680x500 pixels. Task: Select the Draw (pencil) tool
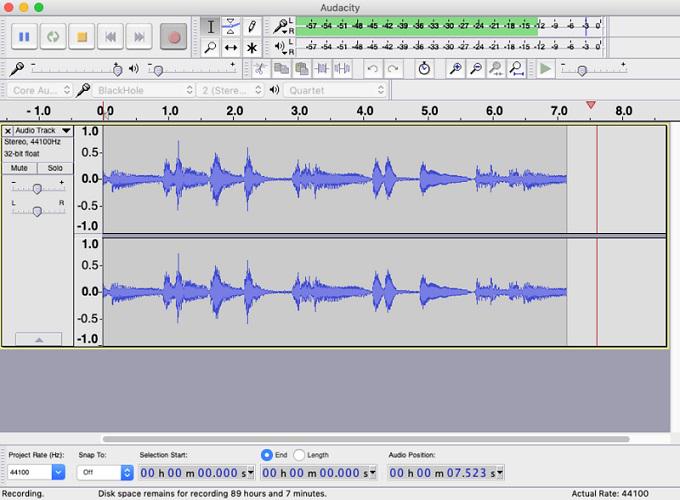pos(252,27)
